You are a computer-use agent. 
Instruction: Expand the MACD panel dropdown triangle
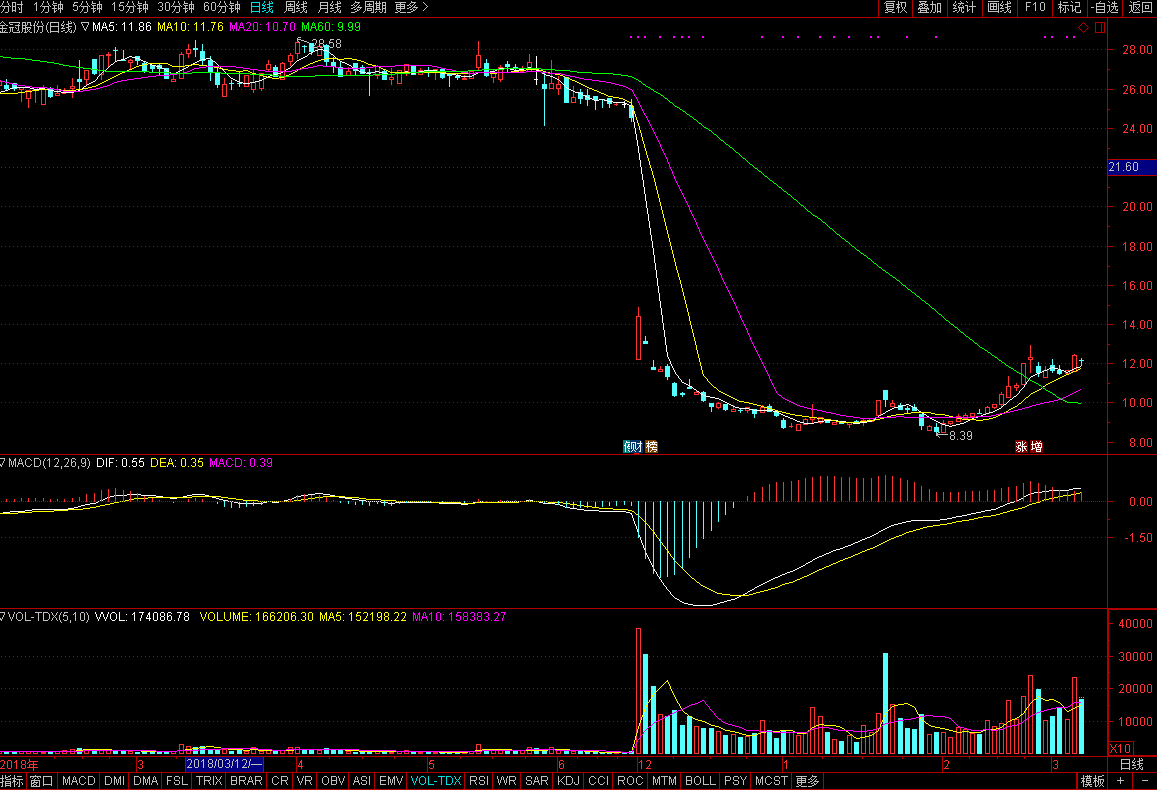pos(4,463)
